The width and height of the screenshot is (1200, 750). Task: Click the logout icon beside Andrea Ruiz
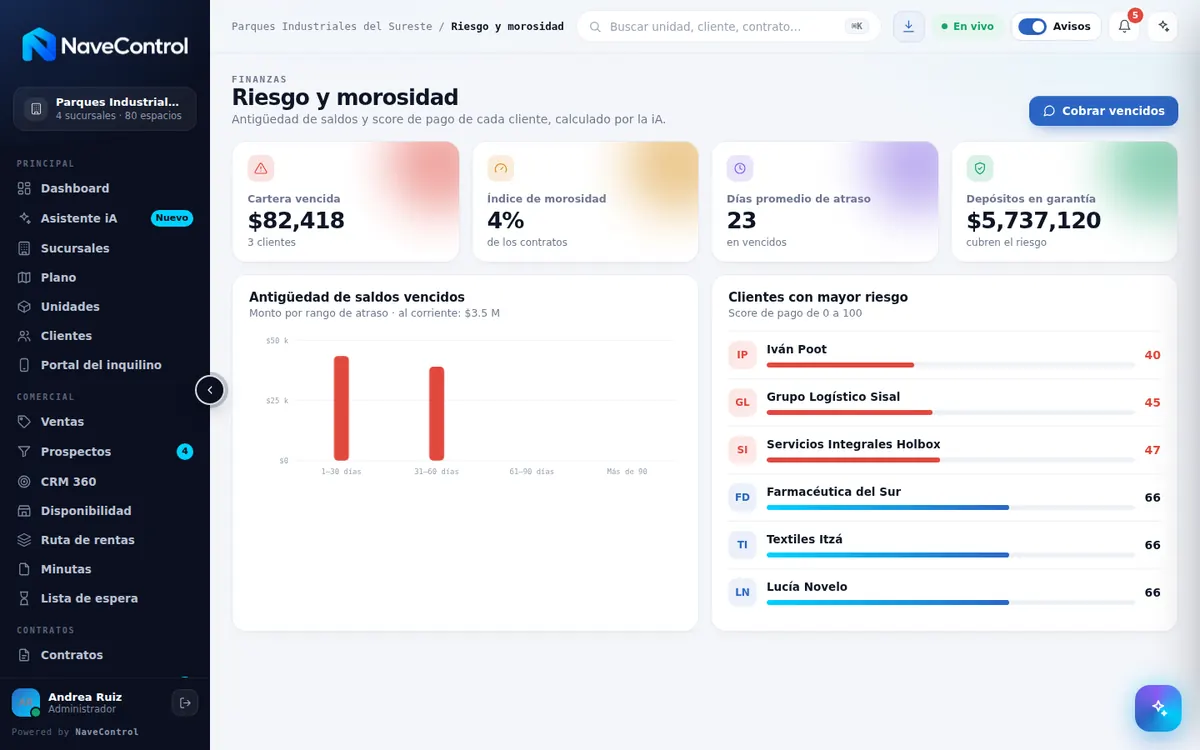tap(184, 703)
